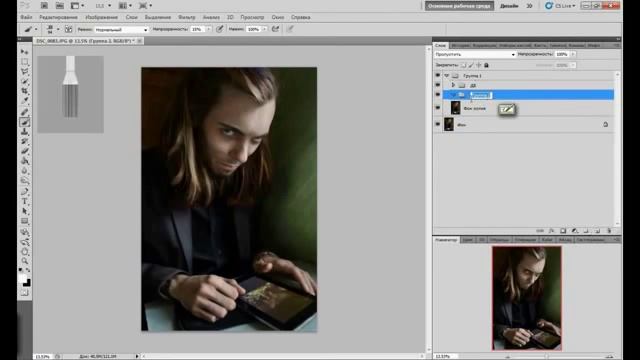Screen dimensions: 640x360
Task: Select the Eraser tool
Action: point(25,151)
